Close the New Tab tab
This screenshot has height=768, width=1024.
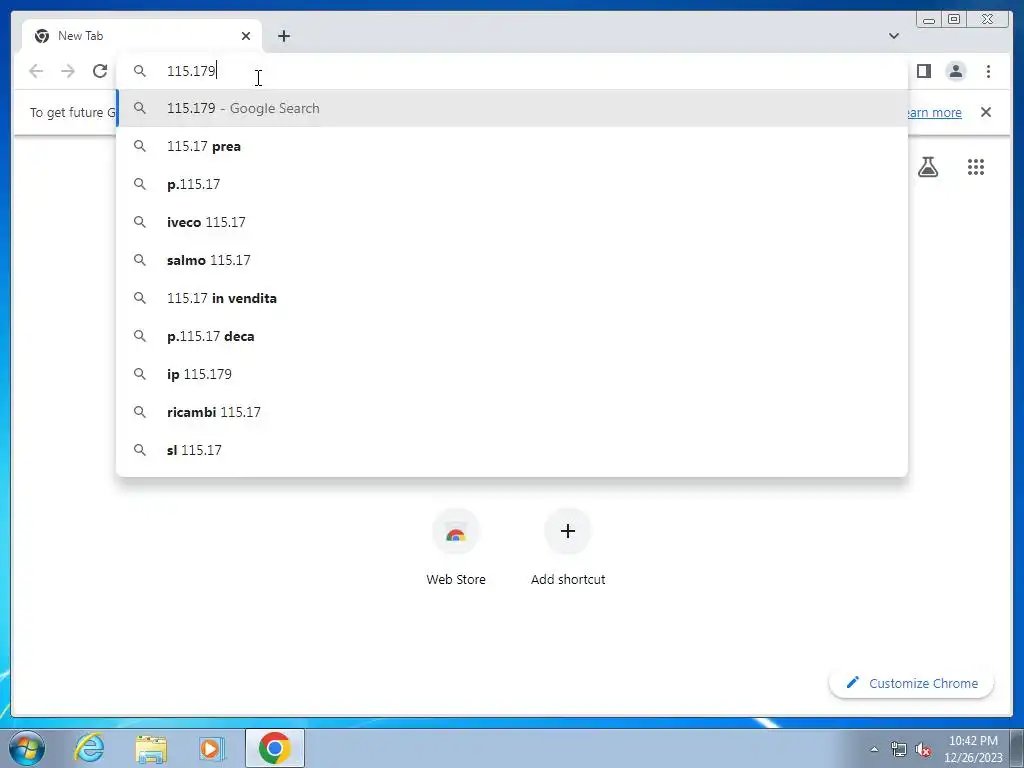[246, 36]
